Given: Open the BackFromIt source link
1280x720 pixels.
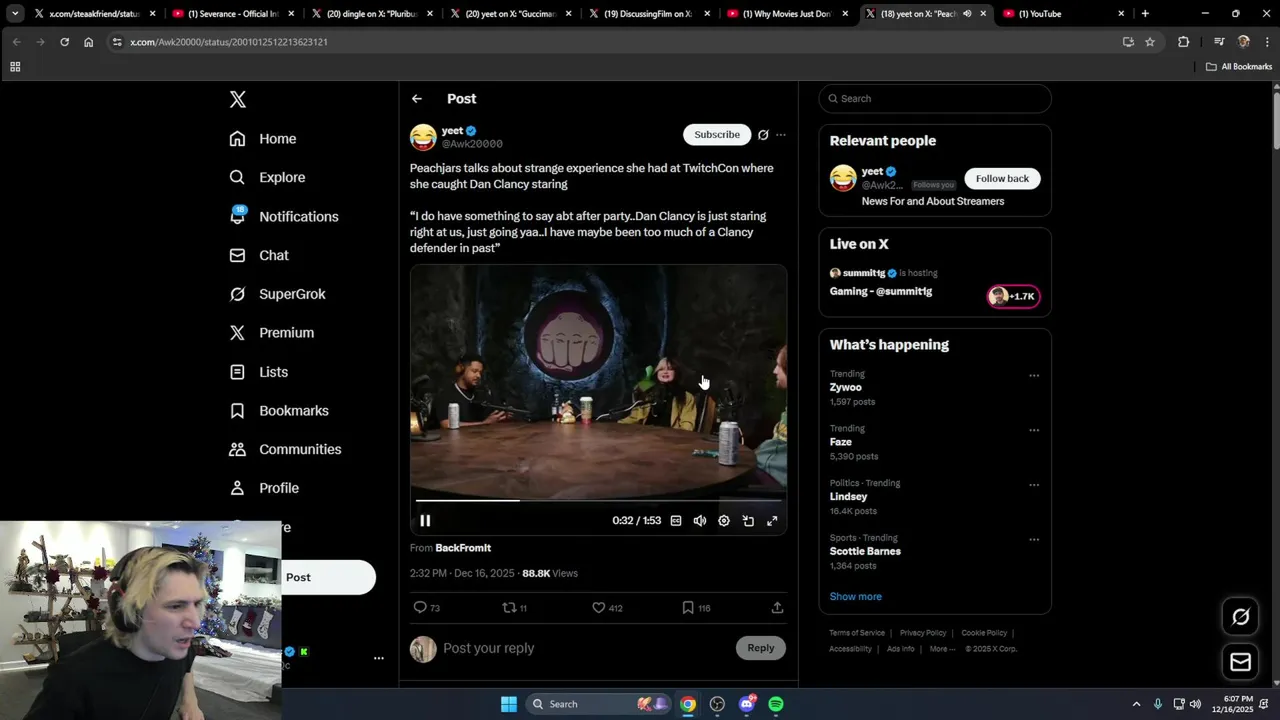Looking at the screenshot, I should (x=463, y=548).
